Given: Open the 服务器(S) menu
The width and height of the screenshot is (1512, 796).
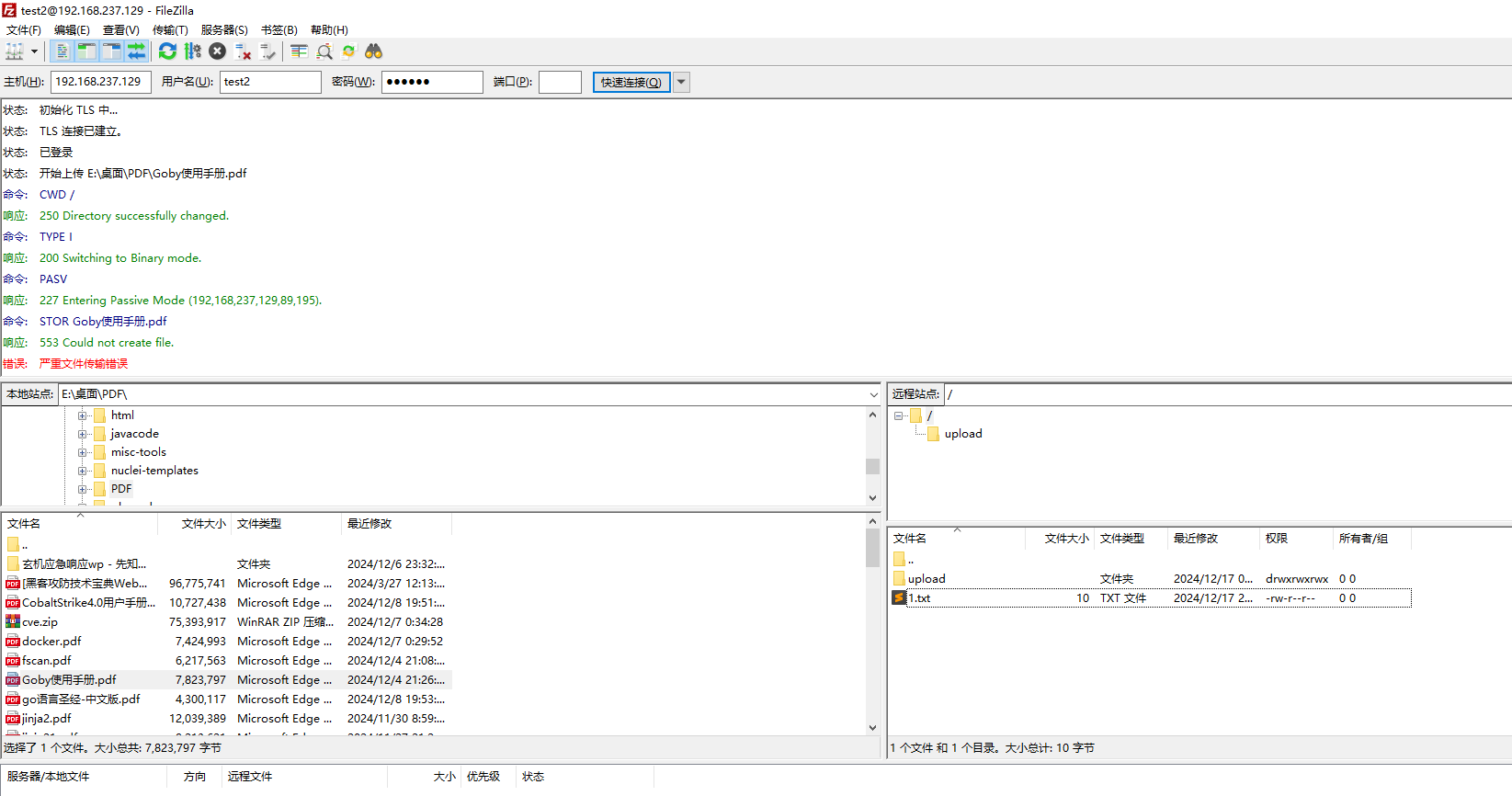Looking at the screenshot, I should point(224,30).
